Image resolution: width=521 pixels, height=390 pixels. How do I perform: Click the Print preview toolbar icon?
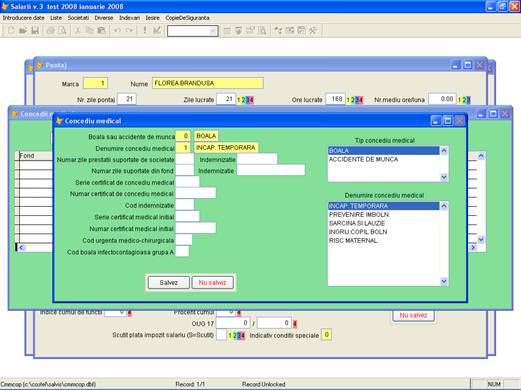pos(62,31)
